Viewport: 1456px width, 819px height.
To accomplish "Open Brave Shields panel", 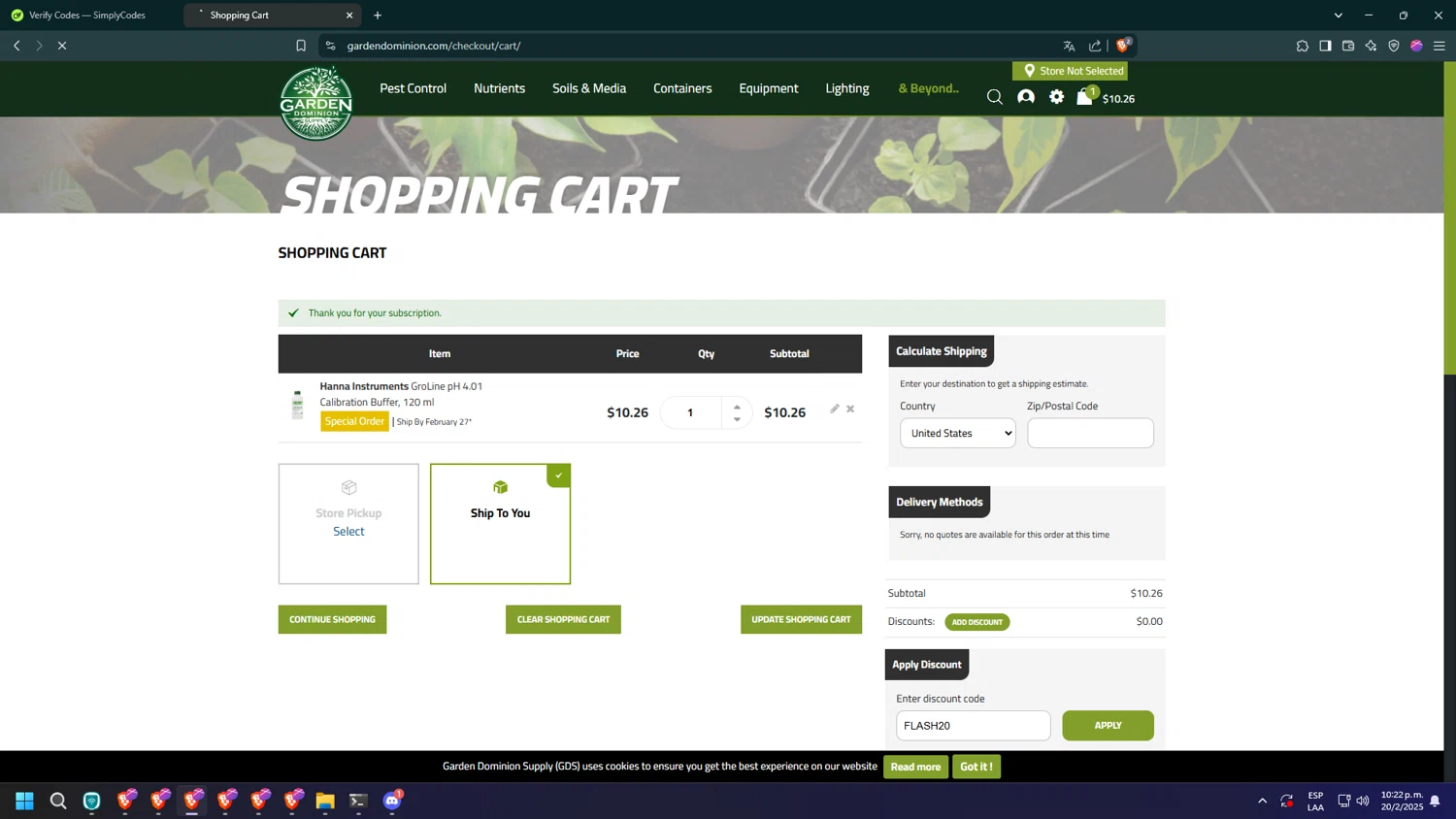I will click(x=1123, y=45).
